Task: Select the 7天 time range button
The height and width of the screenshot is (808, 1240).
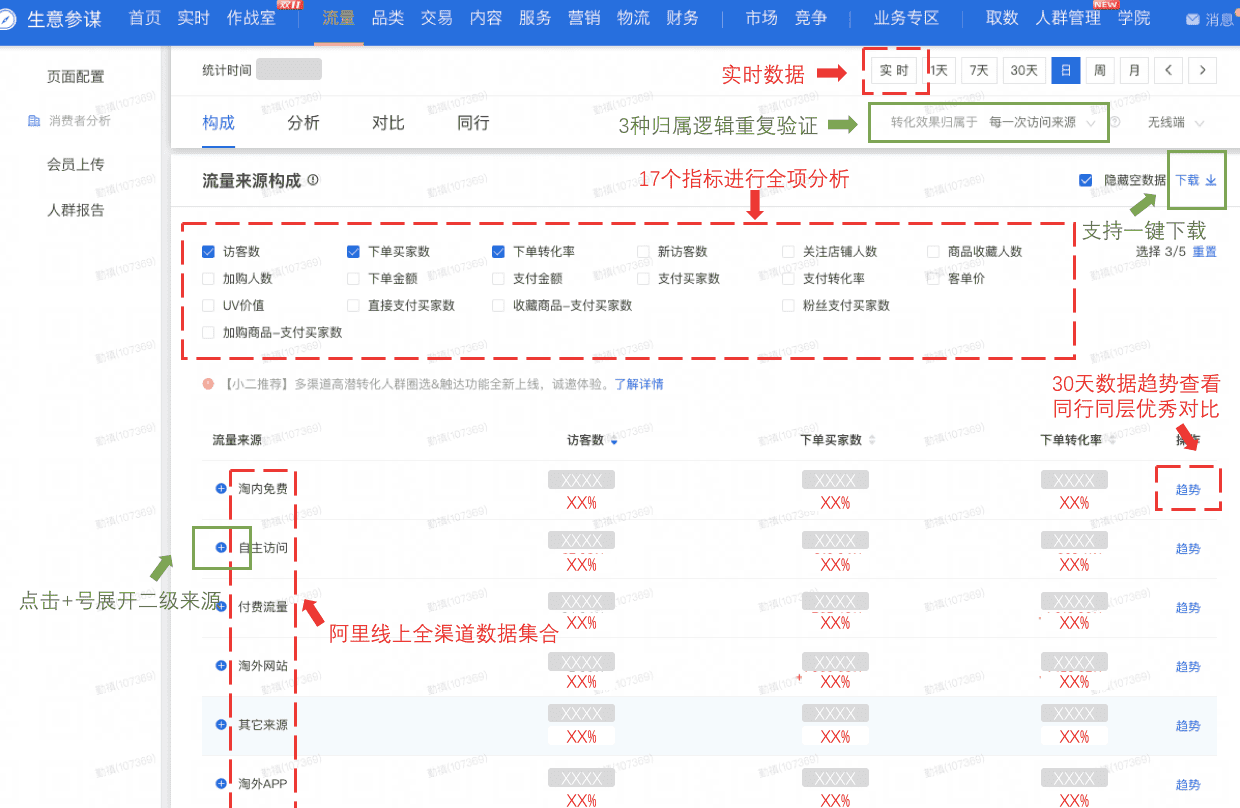Action: [x=979, y=70]
